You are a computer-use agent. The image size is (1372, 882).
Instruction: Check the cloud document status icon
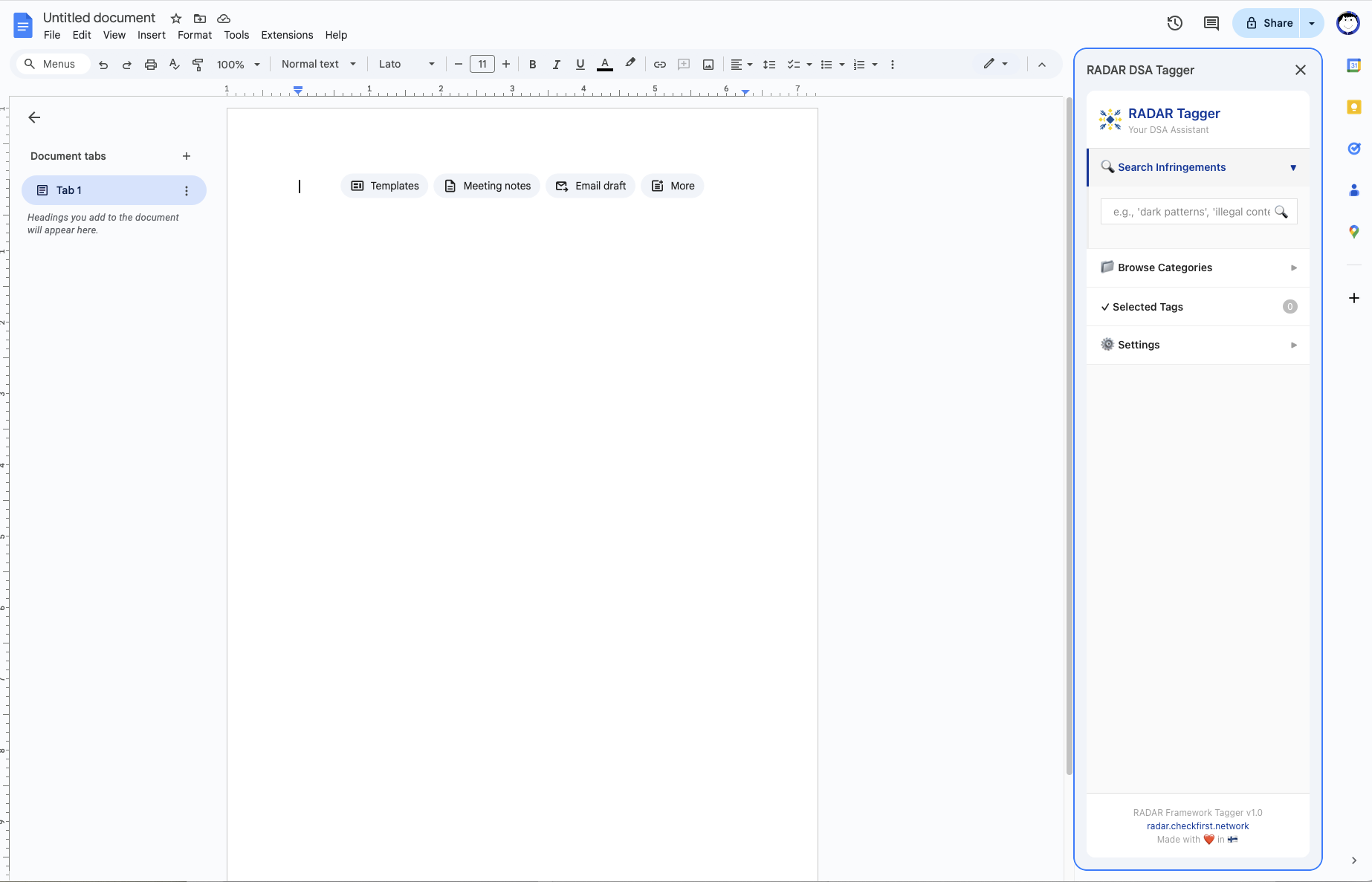click(x=224, y=19)
